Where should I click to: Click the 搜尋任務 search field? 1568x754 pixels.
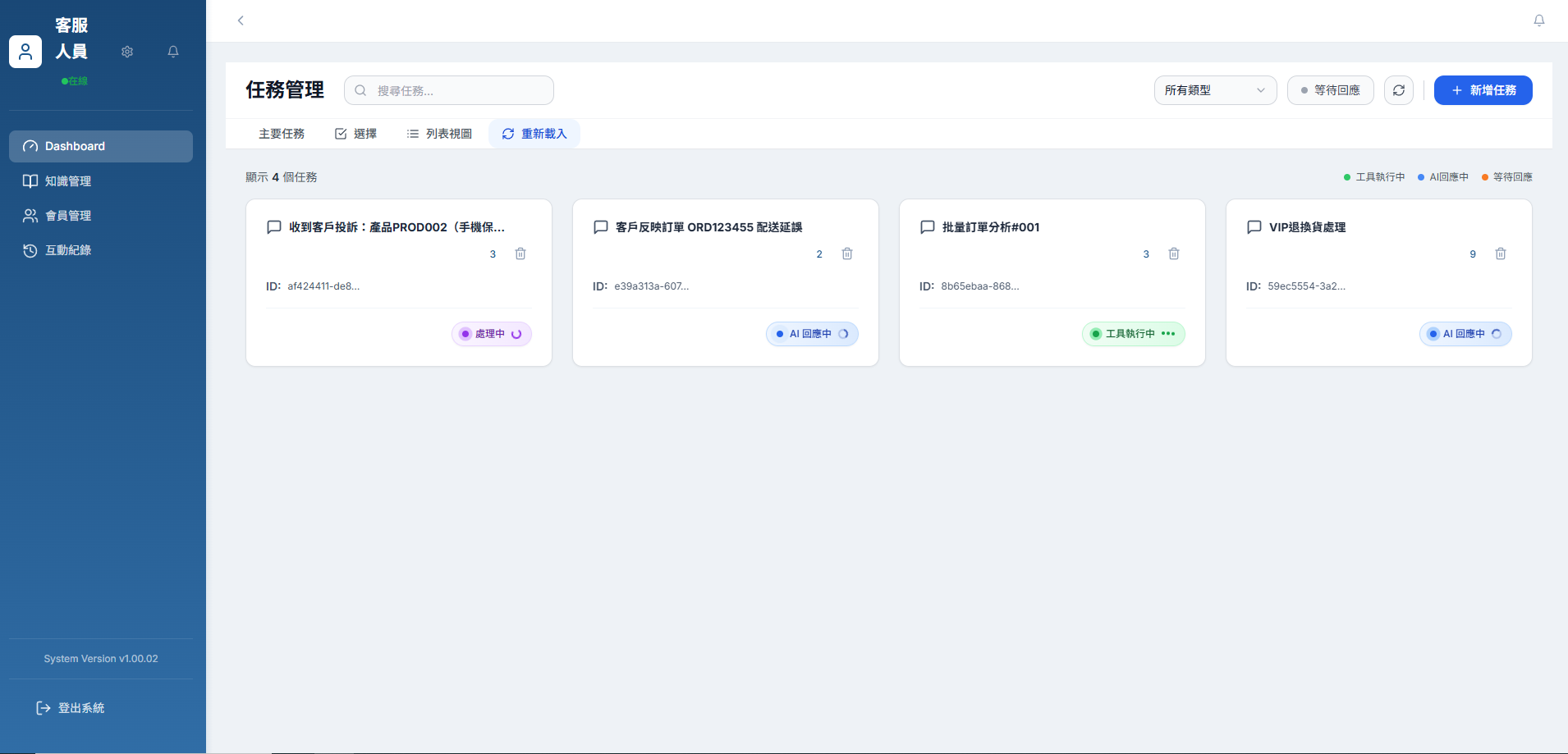(448, 90)
